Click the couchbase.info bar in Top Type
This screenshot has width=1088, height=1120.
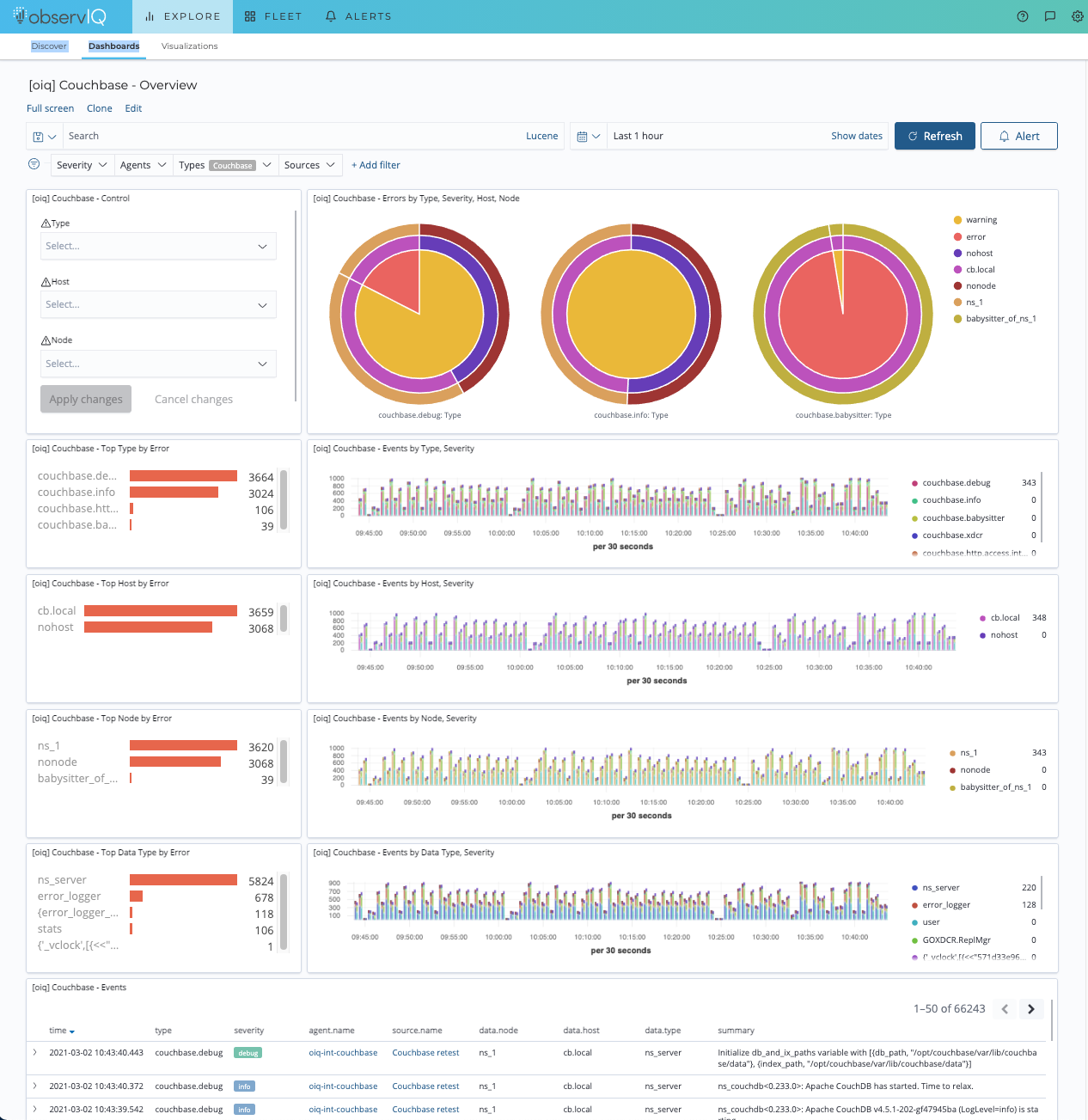coord(174,493)
